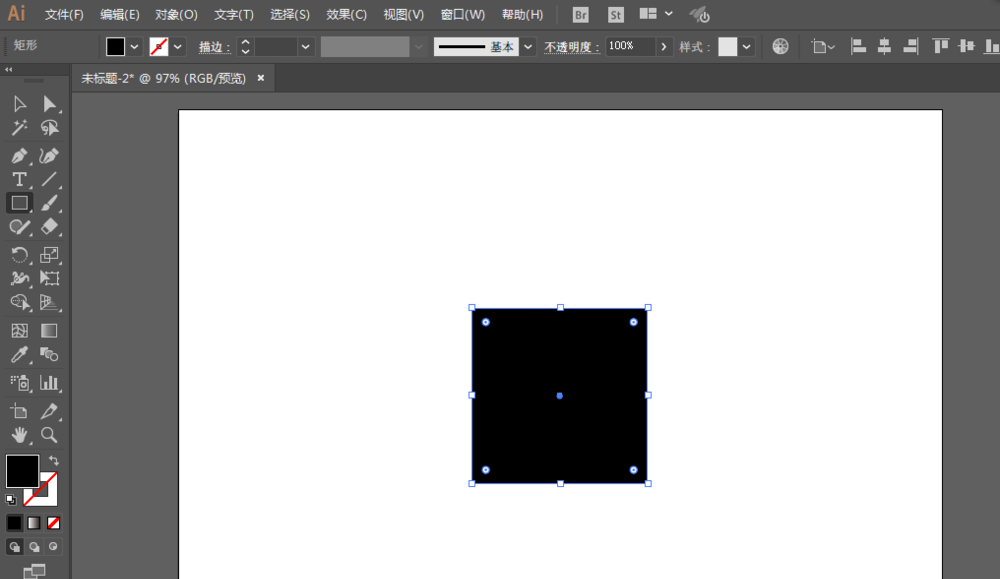Open the graphic style (样式) dropdown
This screenshot has height=579, width=1000.
[x=747, y=47]
